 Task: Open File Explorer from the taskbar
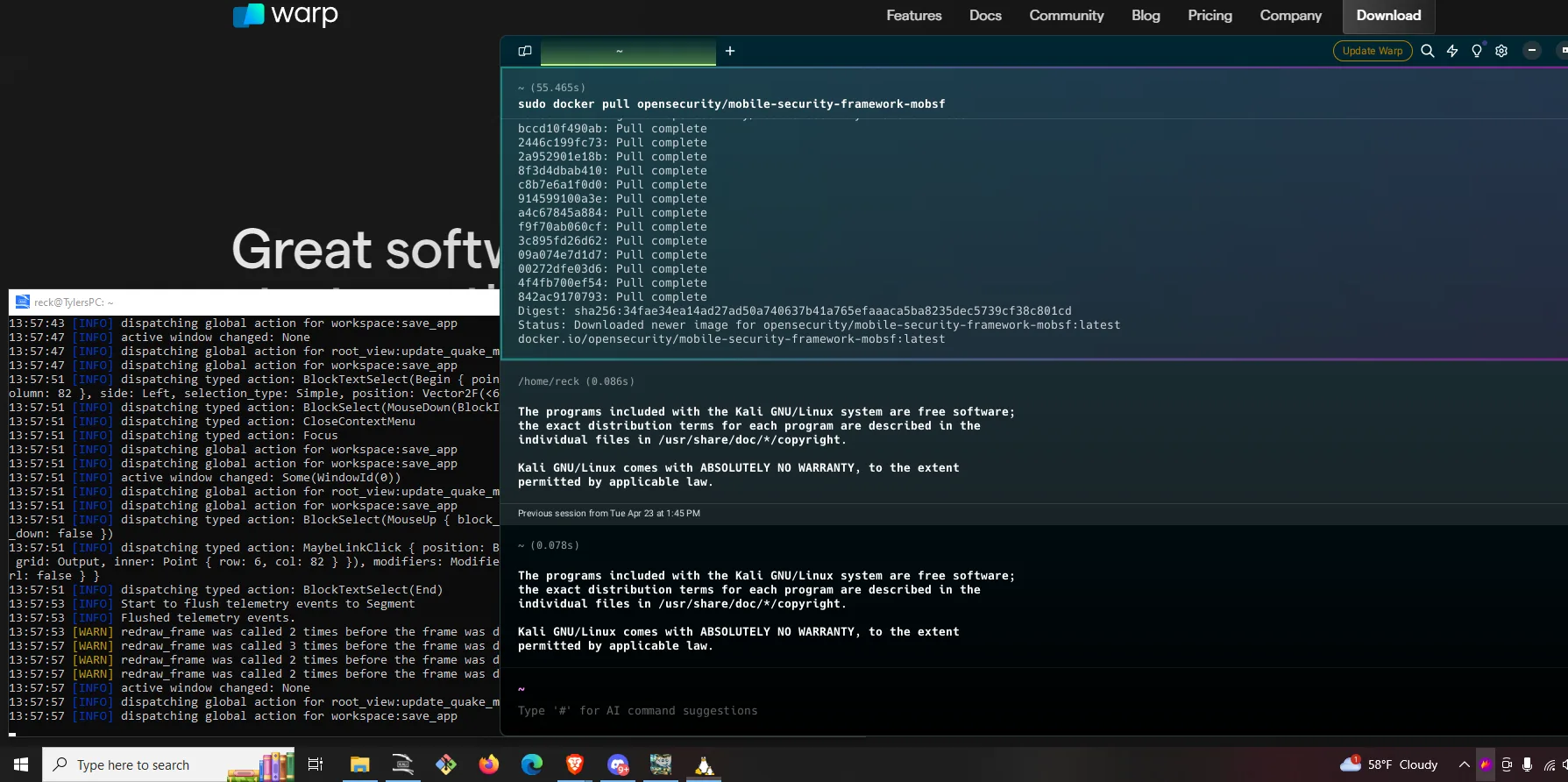pyautogui.click(x=359, y=764)
